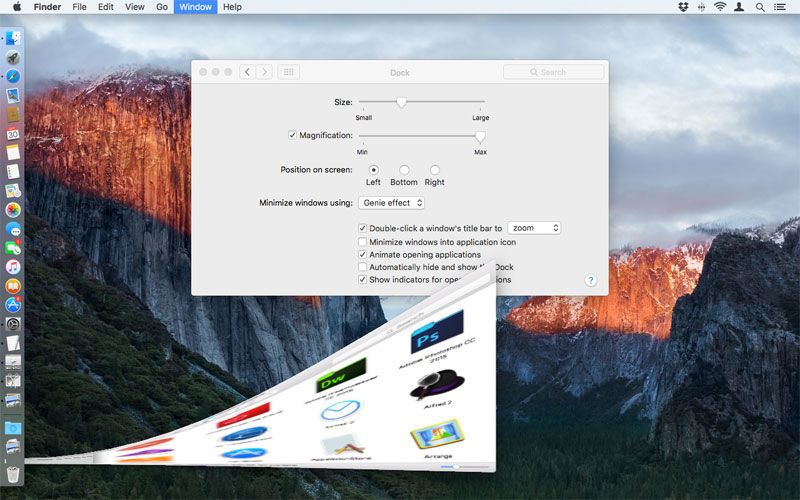The width and height of the screenshot is (800, 500).
Task: Open the View menu
Action: pos(135,7)
